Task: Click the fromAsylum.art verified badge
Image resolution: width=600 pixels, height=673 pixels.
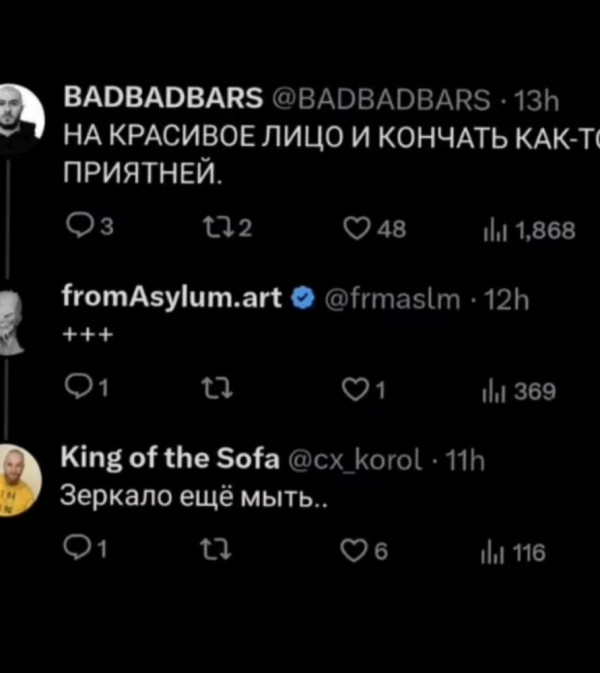Action: (299, 296)
